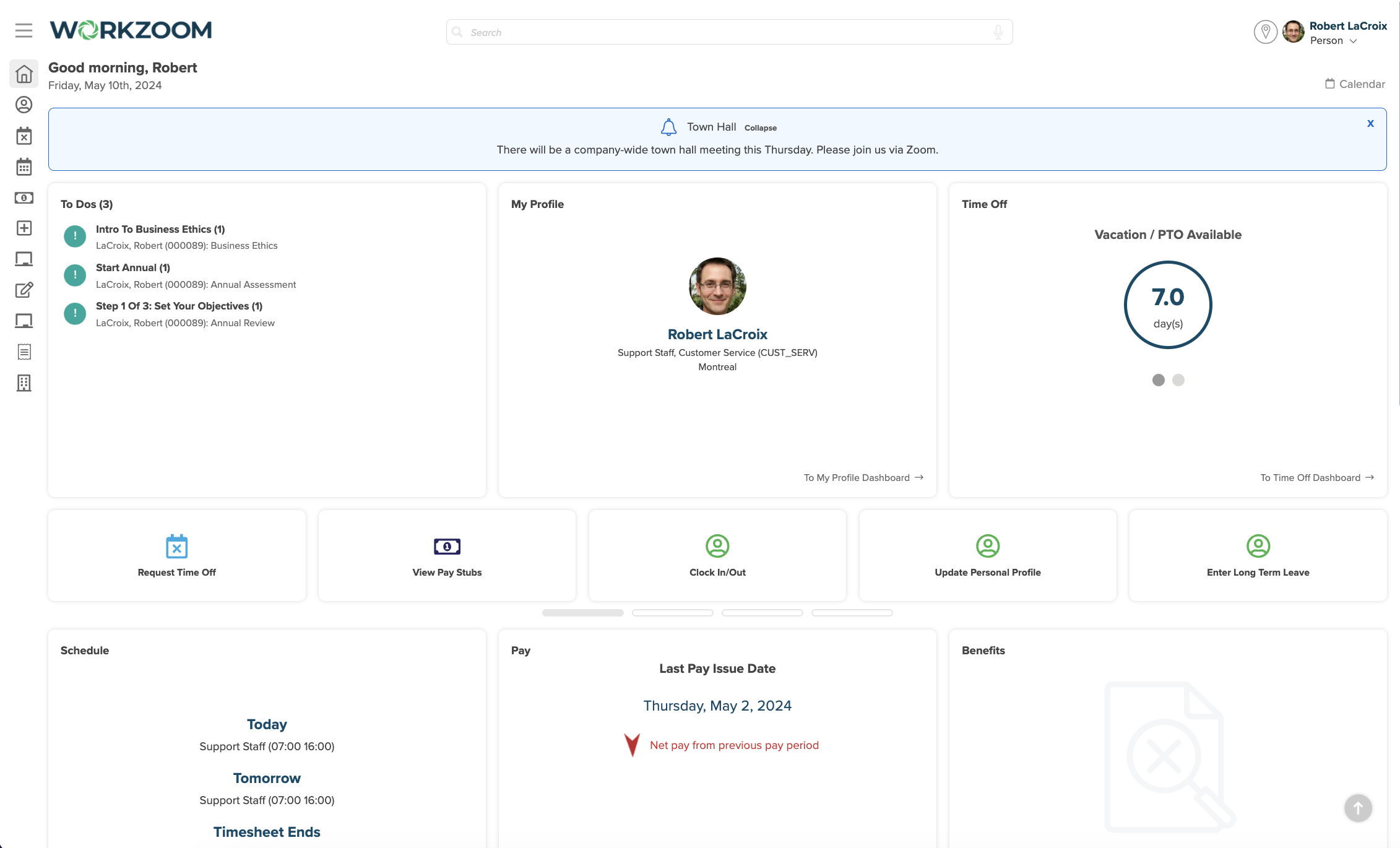1400x848 pixels.
Task: Select the Clock In/Out icon
Action: click(717, 546)
